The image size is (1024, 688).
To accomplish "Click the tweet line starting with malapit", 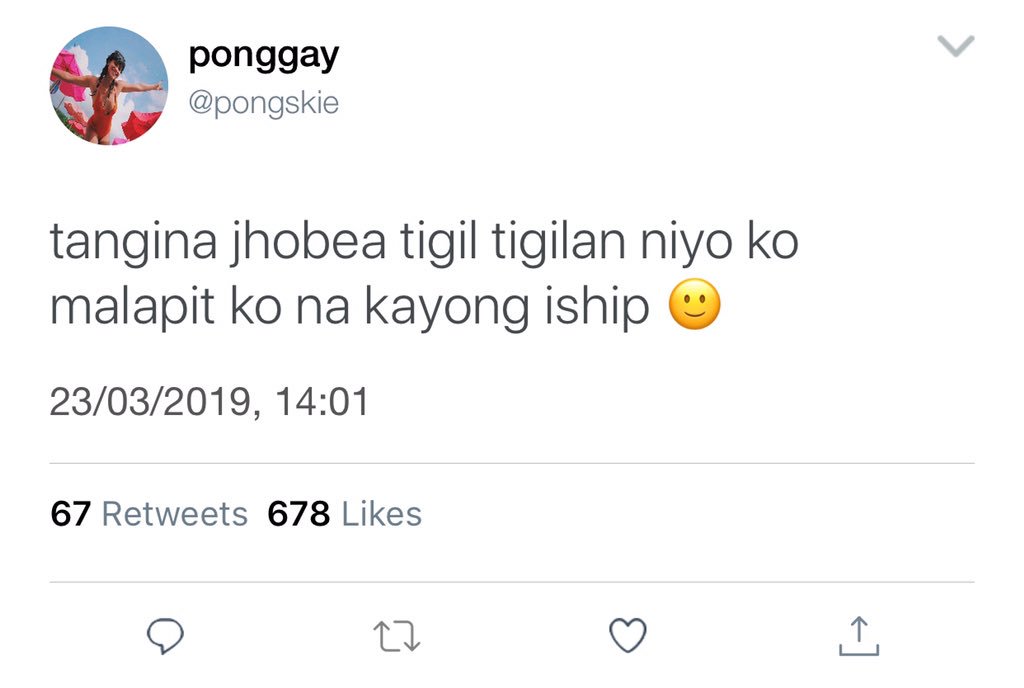I will (x=385, y=307).
